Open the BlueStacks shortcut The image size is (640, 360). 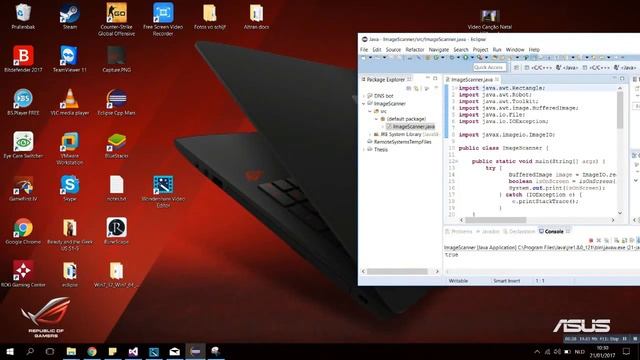pos(116,145)
